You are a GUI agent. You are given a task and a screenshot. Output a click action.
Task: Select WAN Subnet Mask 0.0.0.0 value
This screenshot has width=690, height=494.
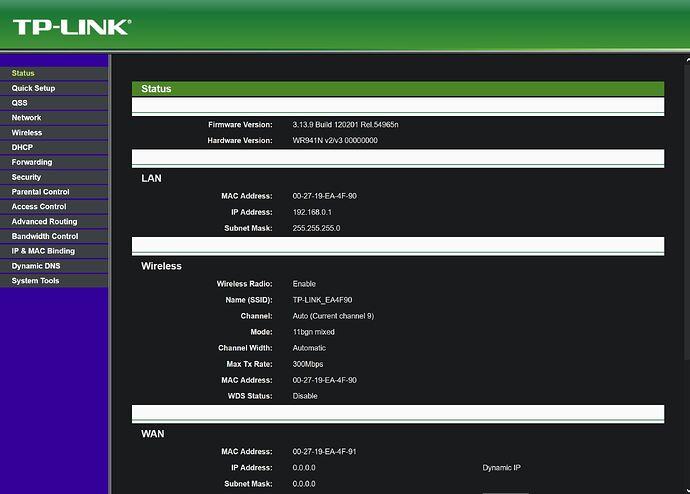pyautogui.click(x=304, y=484)
